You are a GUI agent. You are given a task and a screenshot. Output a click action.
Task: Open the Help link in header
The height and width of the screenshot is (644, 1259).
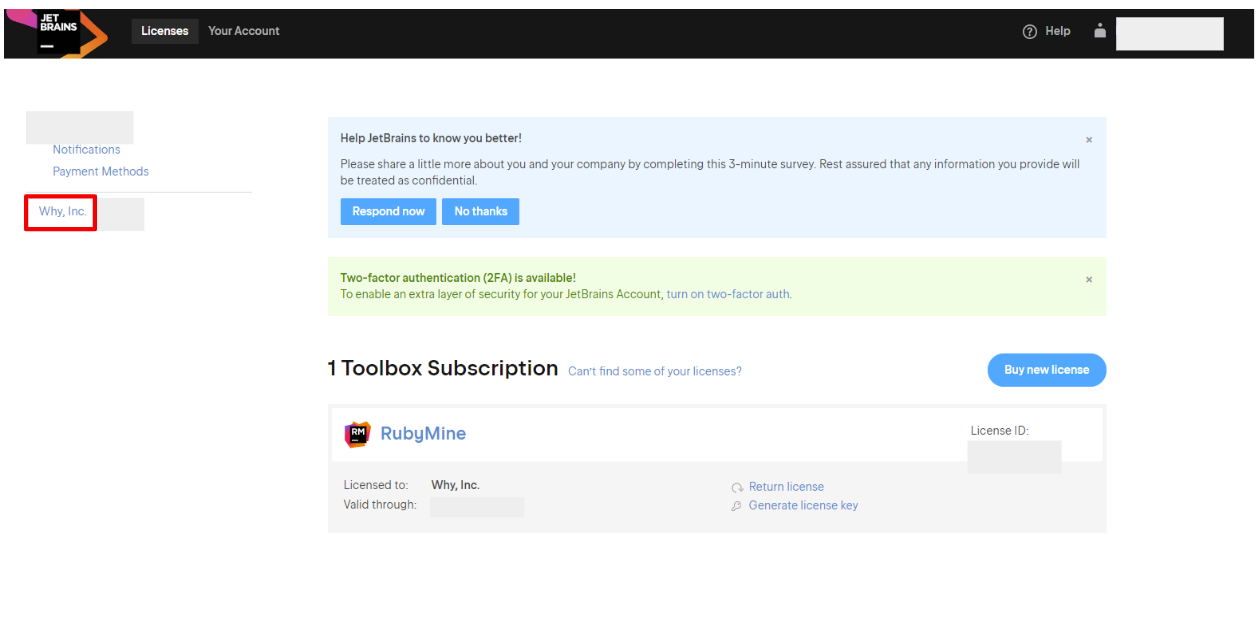1058,31
